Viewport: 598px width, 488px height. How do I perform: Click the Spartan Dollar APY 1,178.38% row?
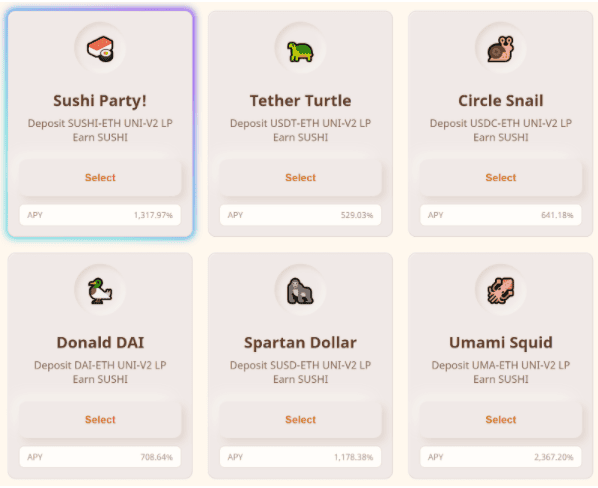pyautogui.click(x=300, y=457)
